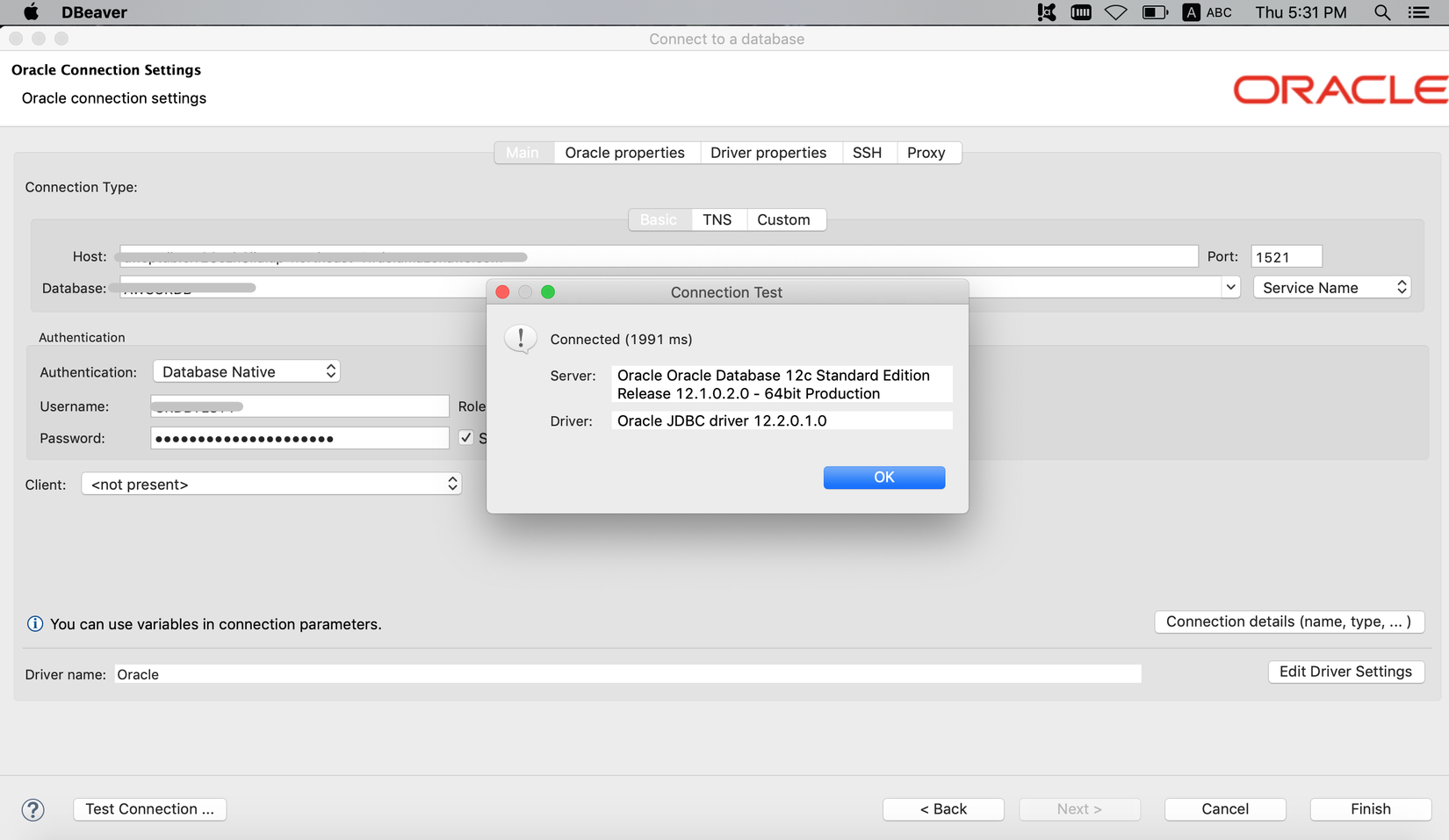Click the Driver name field

pos(628,674)
